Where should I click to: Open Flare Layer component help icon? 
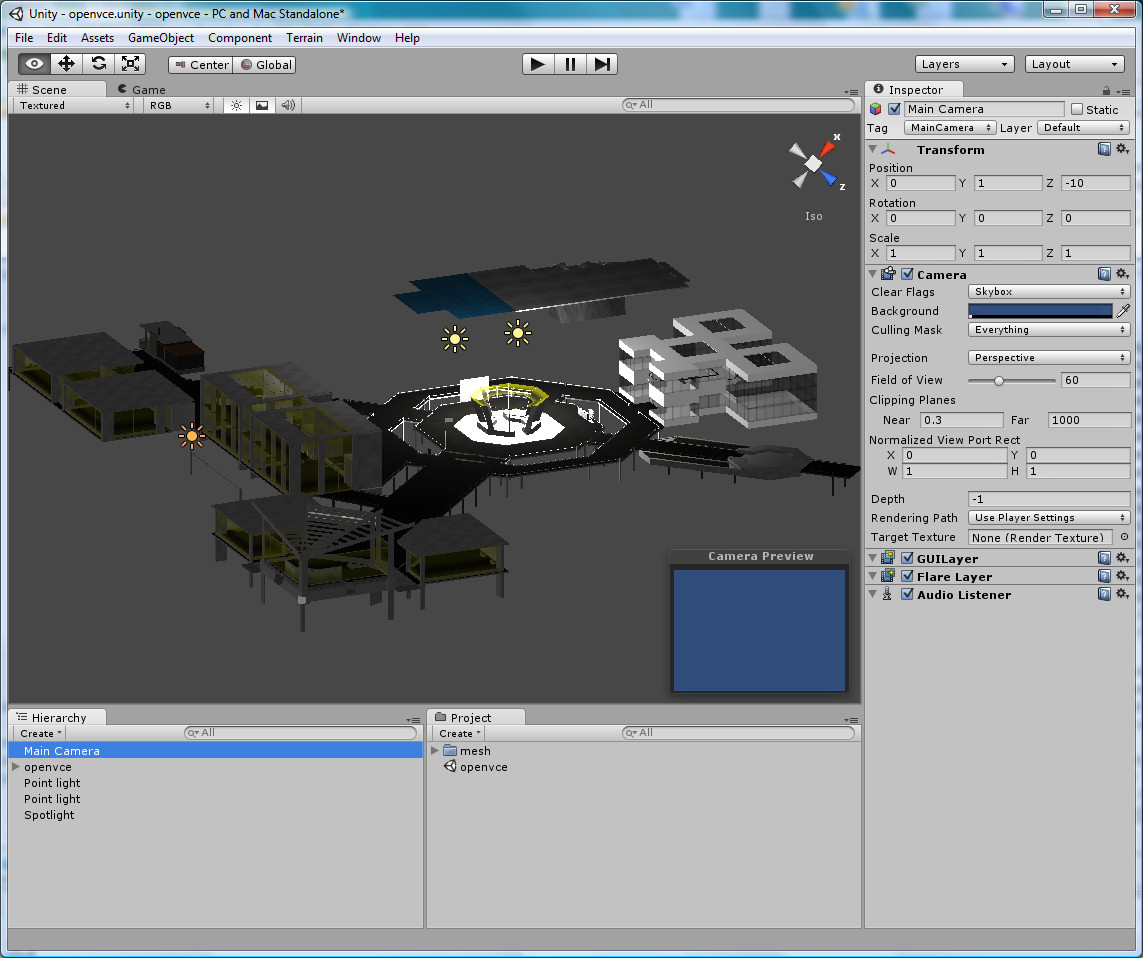click(x=1104, y=576)
